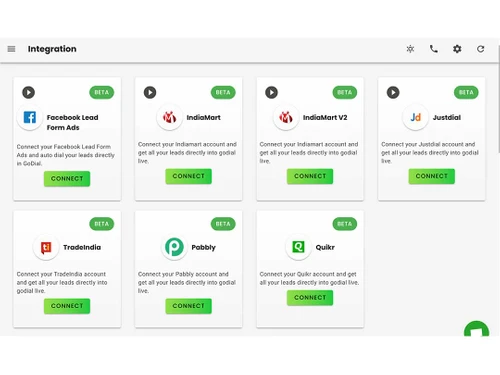Open settings via the gear icon
500x375 pixels.
pos(457,49)
